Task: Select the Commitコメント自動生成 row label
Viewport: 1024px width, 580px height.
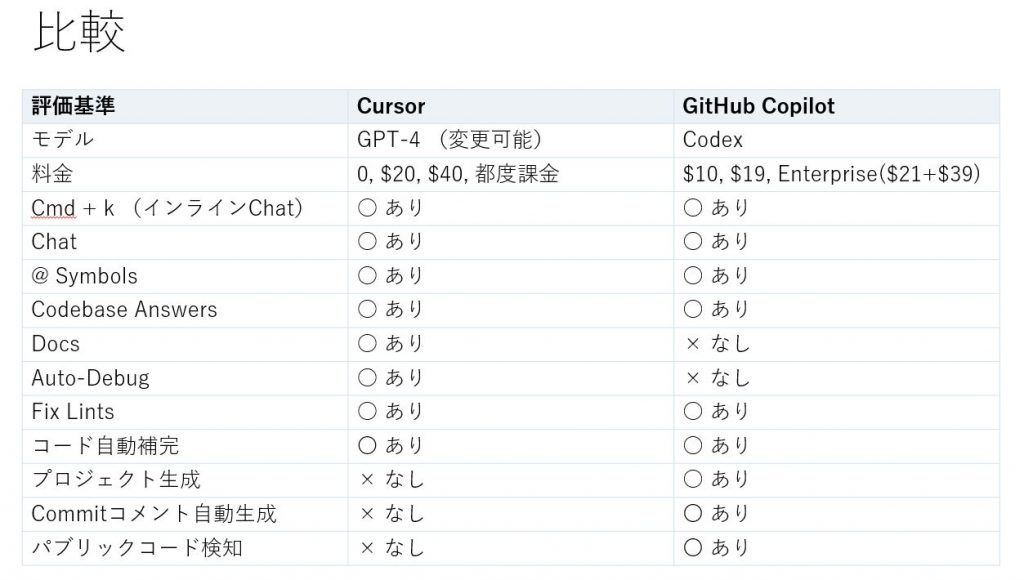Action: click(154, 513)
